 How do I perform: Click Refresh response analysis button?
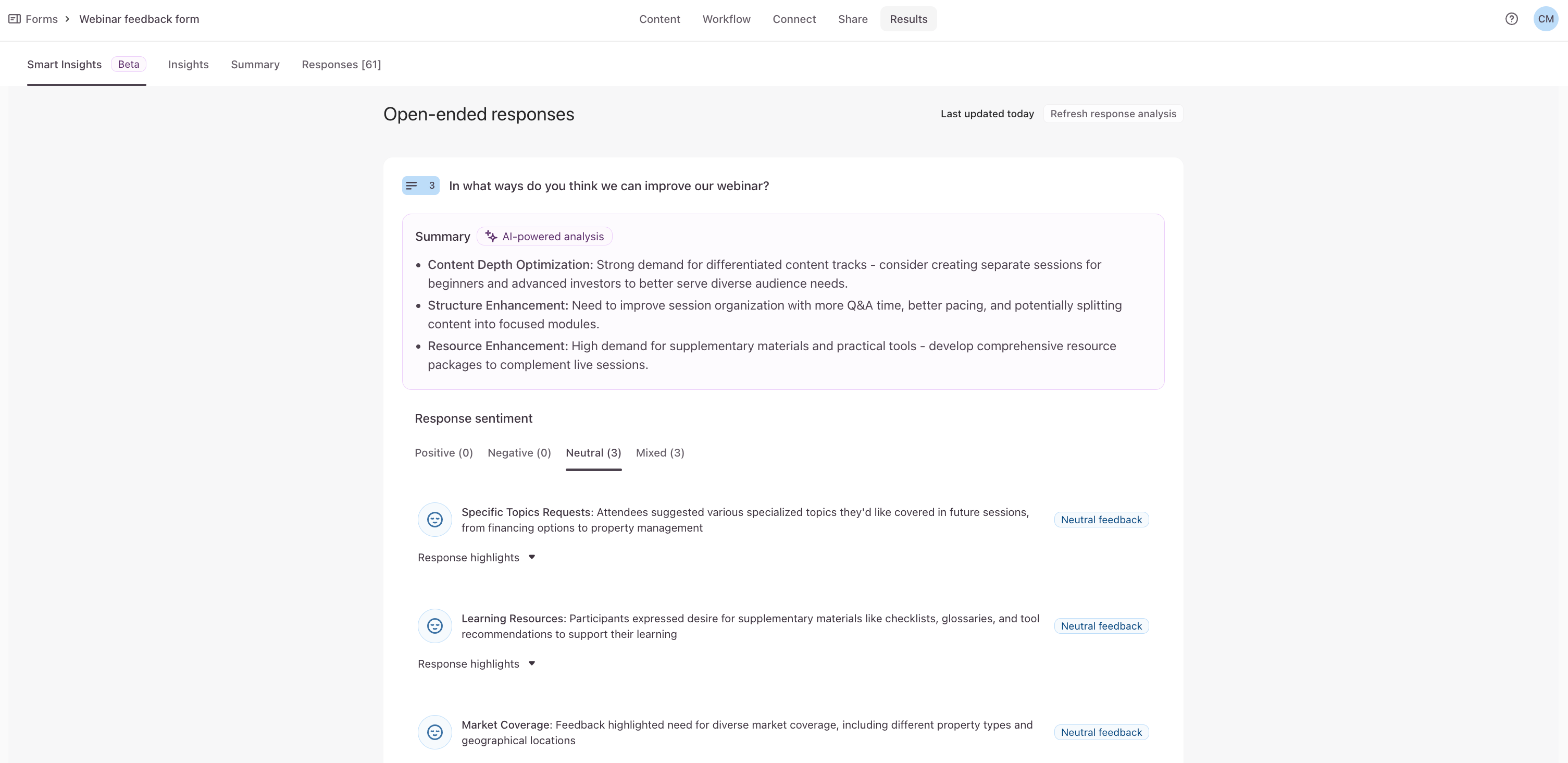tap(1113, 114)
